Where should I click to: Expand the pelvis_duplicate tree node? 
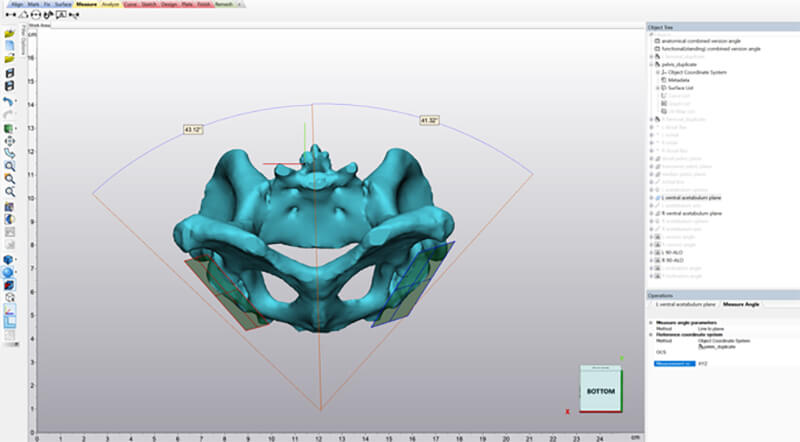[652, 64]
